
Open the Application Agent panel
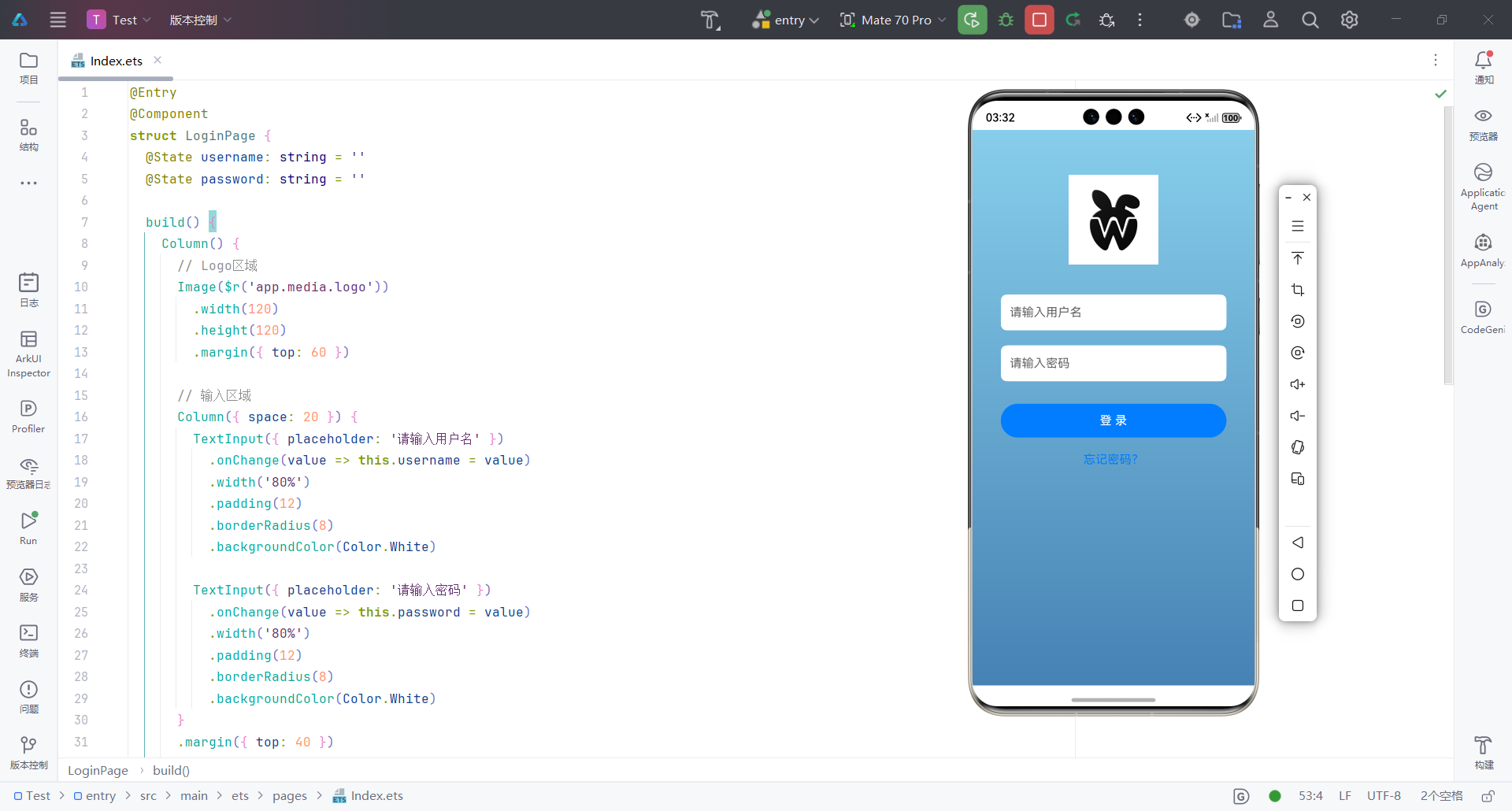(x=1484, y=187)
